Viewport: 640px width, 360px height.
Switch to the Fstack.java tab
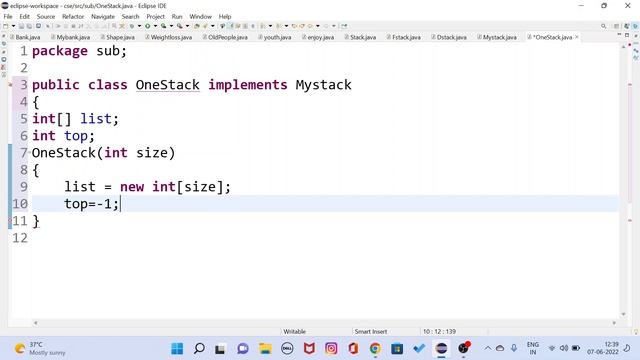[403, 37]
